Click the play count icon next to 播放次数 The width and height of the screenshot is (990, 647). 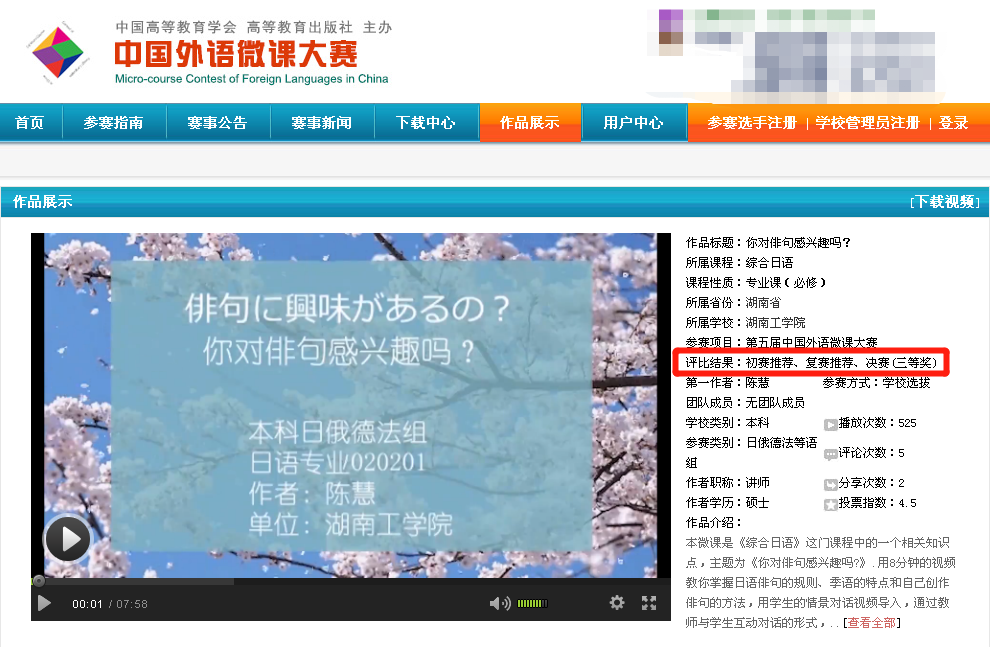point(830,424)
